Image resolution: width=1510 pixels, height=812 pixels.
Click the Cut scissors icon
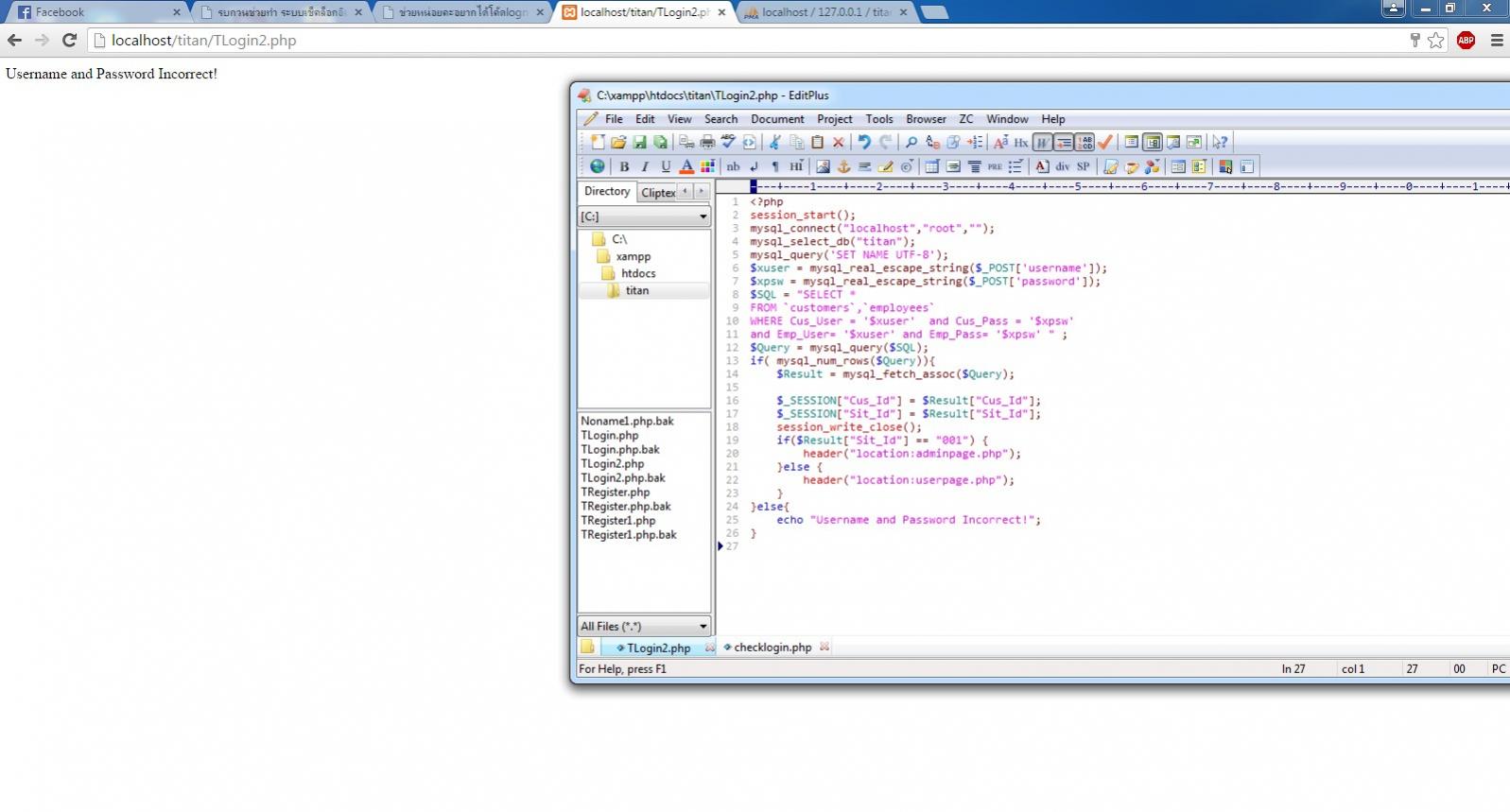click(x=773, y=142)
